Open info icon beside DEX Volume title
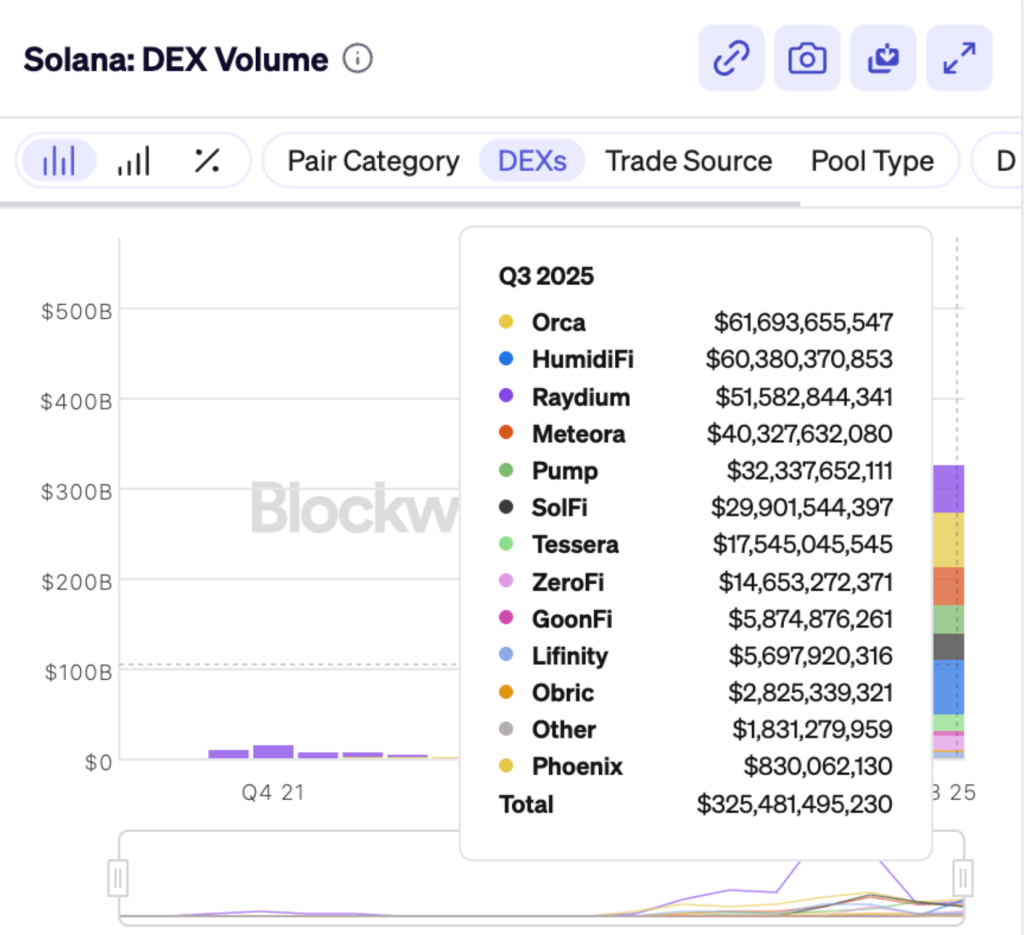 pyautogui.click(x=357, y=59)
